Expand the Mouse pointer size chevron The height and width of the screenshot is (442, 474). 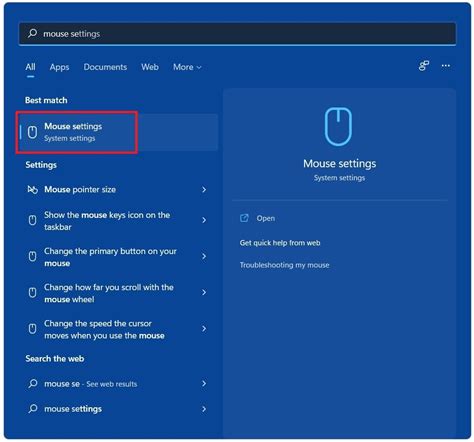204,190
